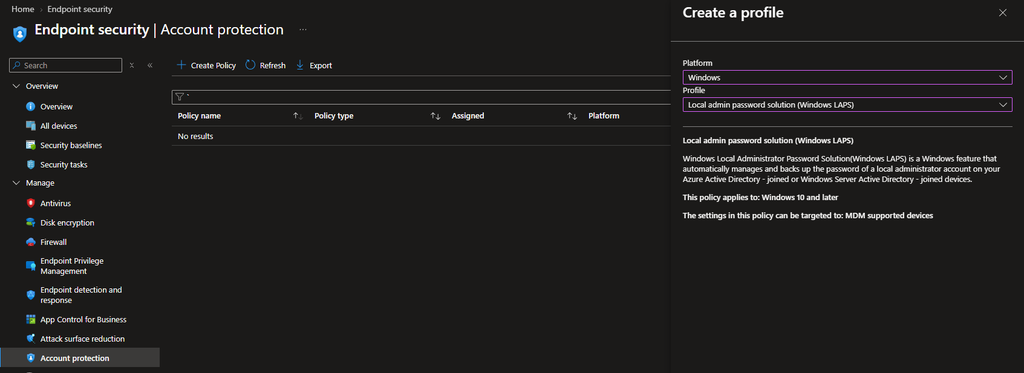Open the Platform dropdown showing Windows

848,78
